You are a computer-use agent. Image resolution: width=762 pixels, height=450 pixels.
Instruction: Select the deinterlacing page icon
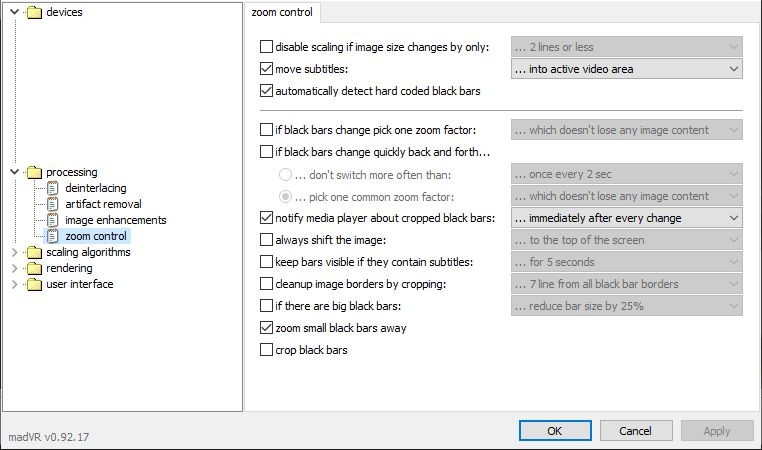pyautogui.click(x=52, y=188)
